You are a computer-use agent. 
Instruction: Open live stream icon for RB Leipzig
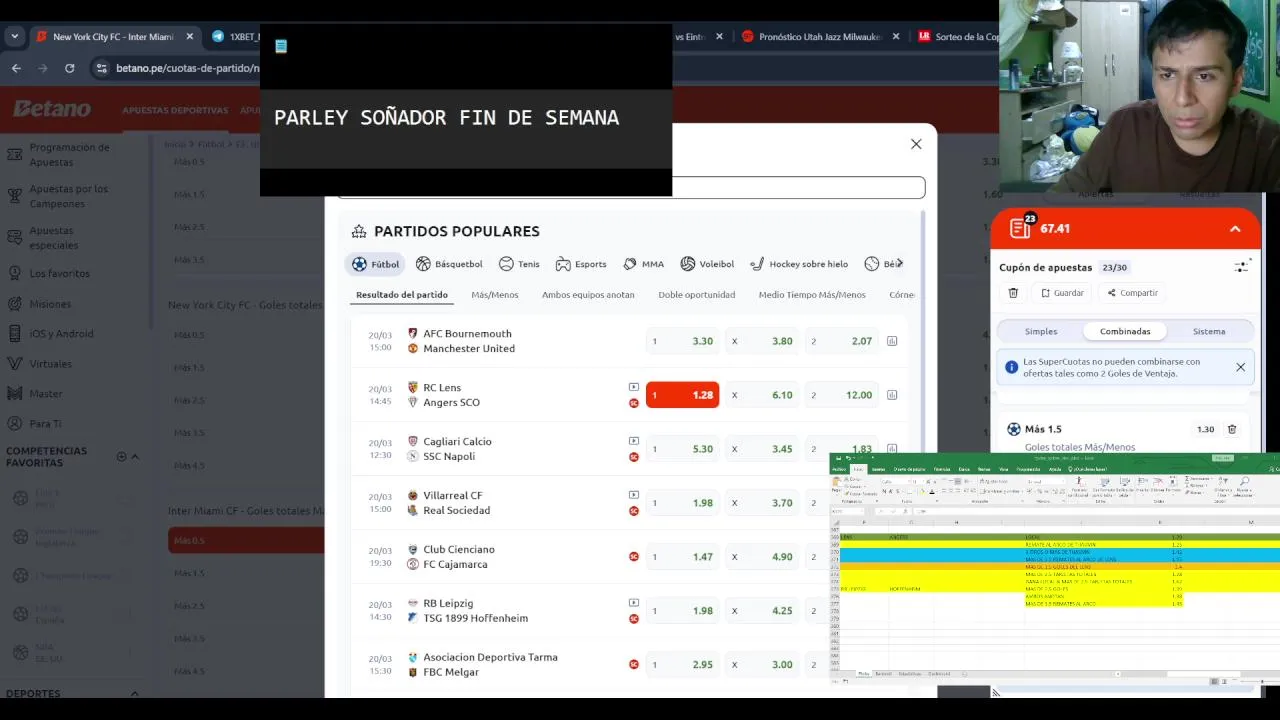click(x=633, y=603)
